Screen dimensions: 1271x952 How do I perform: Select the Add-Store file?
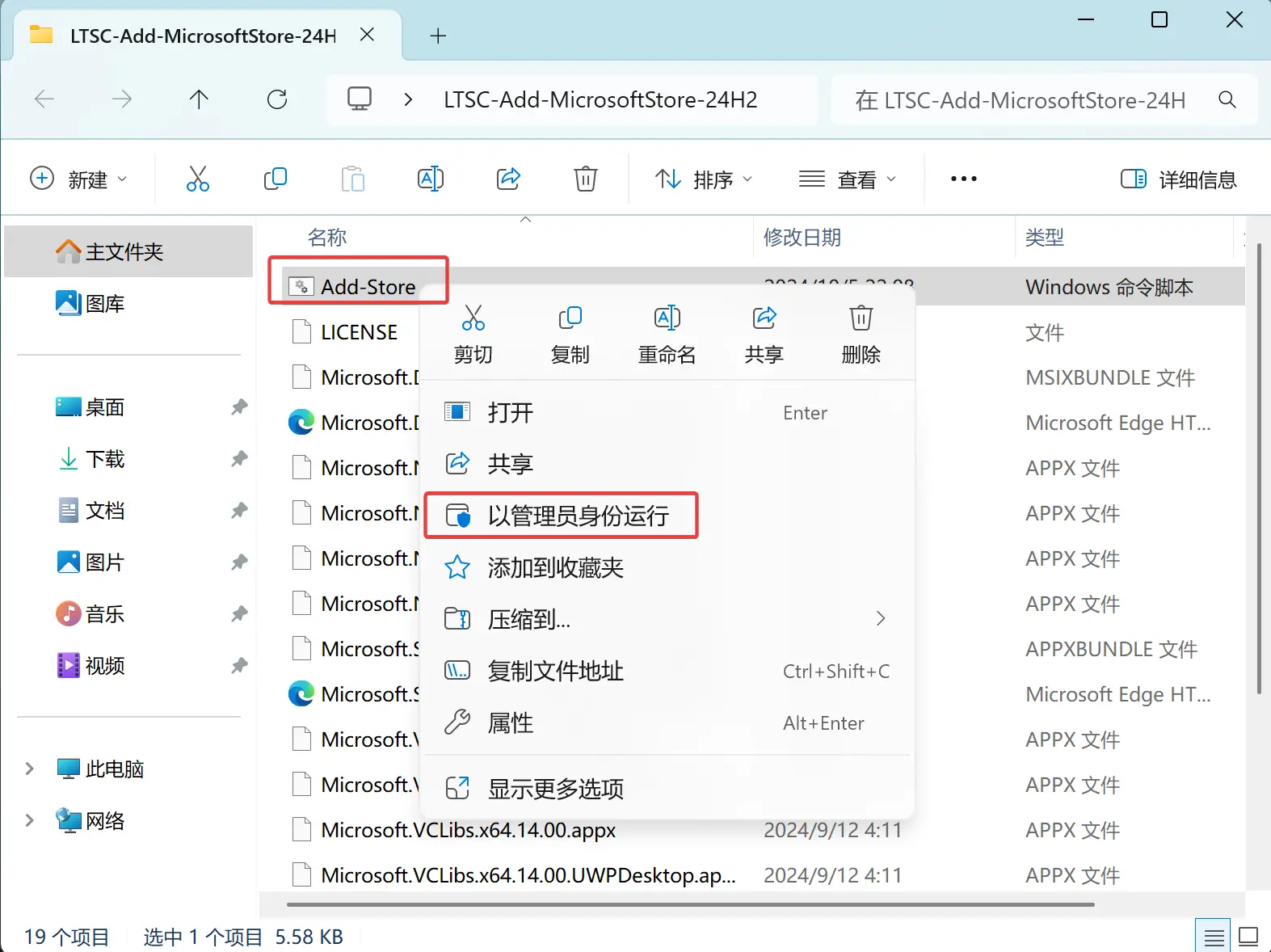[368, 287]
